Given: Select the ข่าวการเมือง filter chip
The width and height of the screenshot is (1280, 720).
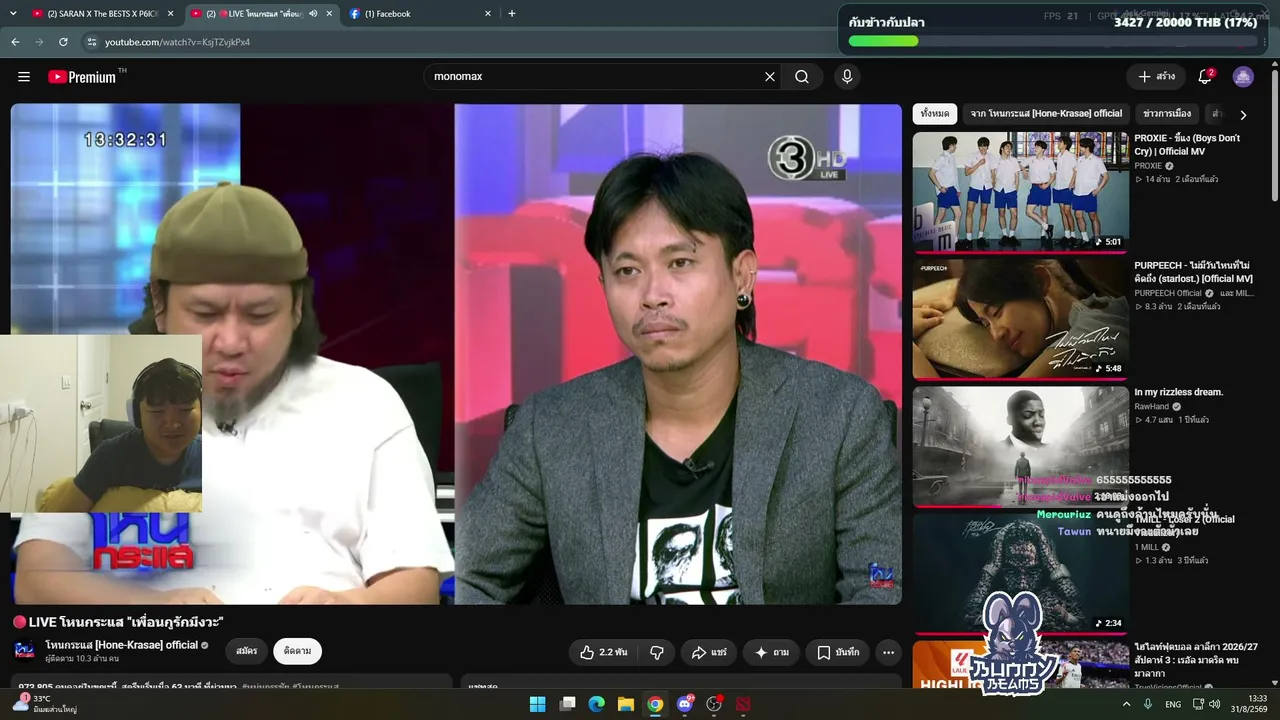Looking at the screenshot, I should [x=1167, y=114].
